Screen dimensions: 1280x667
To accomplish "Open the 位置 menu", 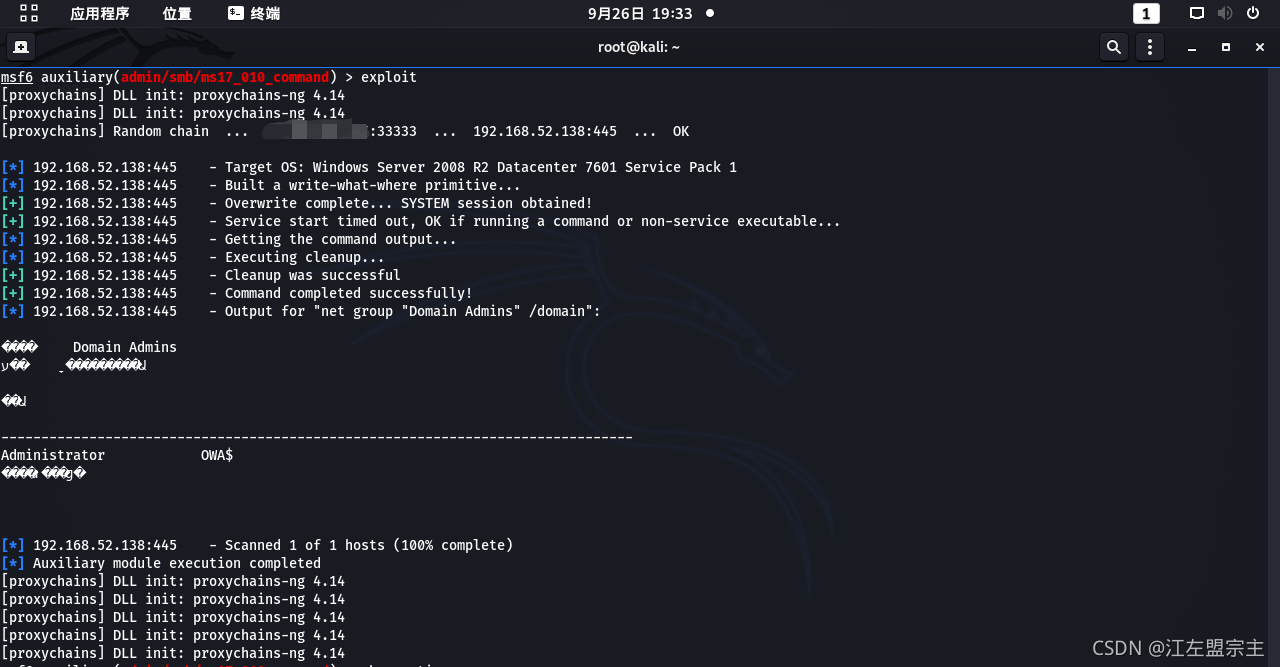I will 177,14.
